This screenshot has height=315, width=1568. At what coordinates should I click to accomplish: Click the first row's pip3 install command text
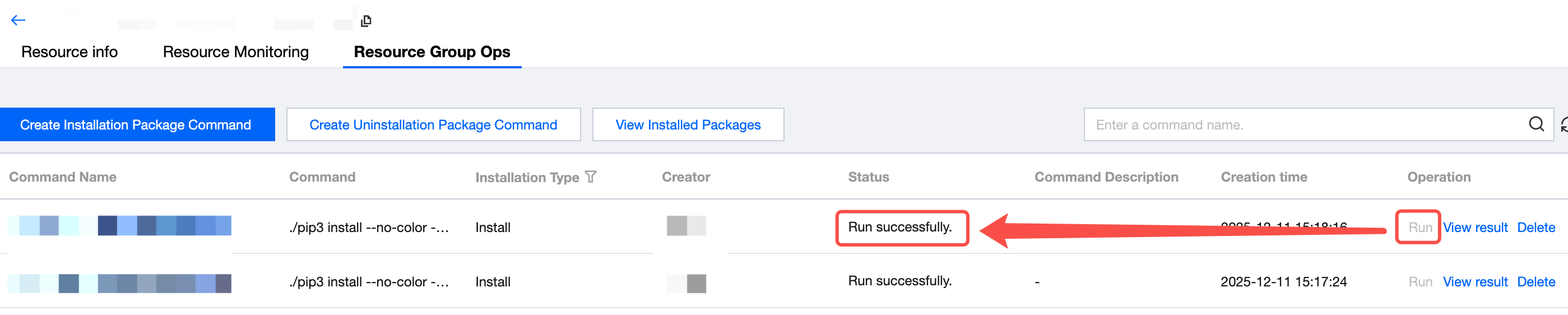pyautogui.click(x=369, y=227)
